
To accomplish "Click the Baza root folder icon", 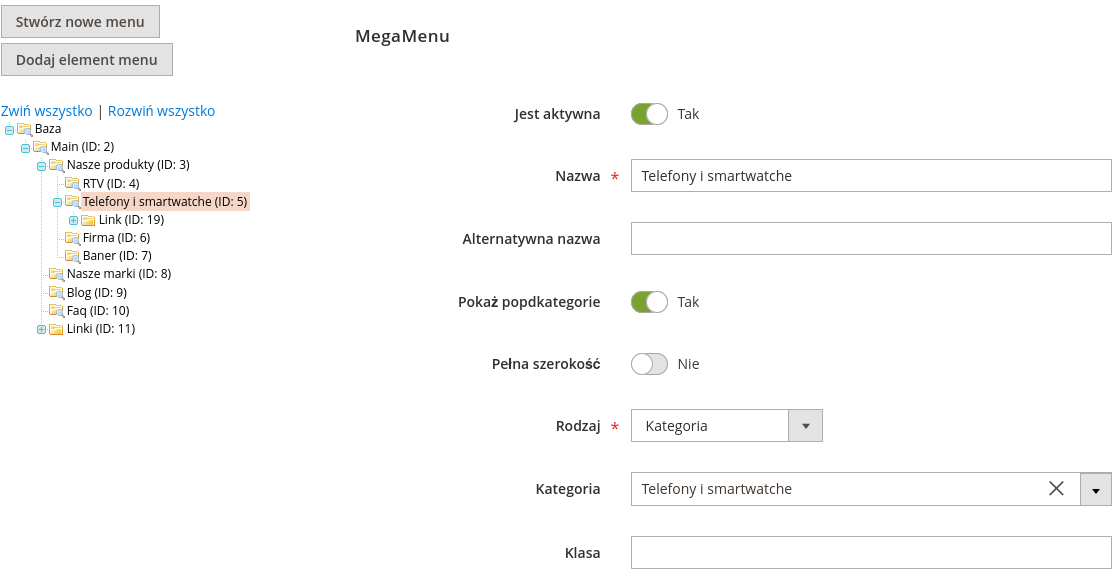I will (24, 129).
